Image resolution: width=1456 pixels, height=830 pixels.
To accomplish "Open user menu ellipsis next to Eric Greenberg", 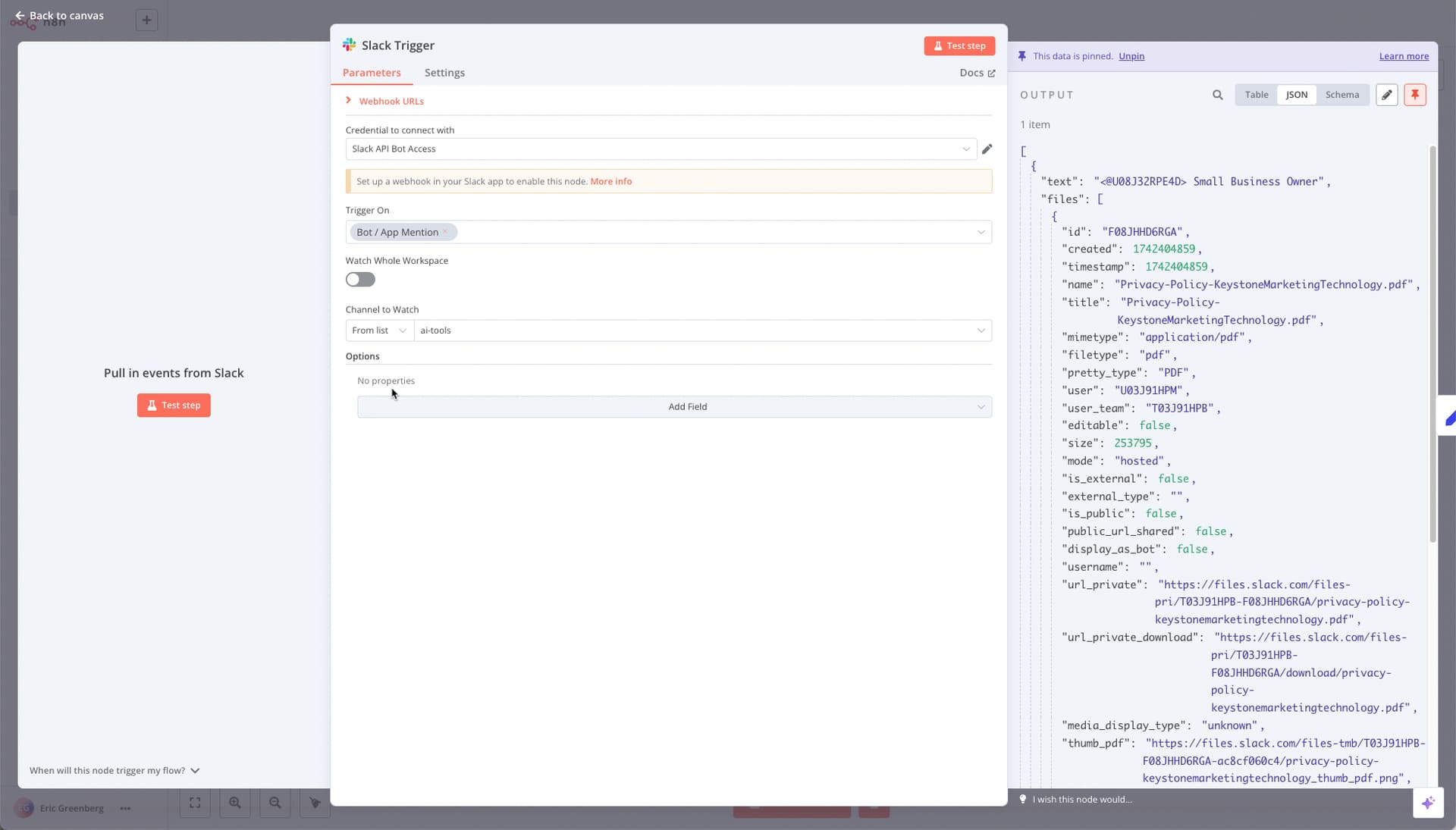I will [x=125, y=808].
